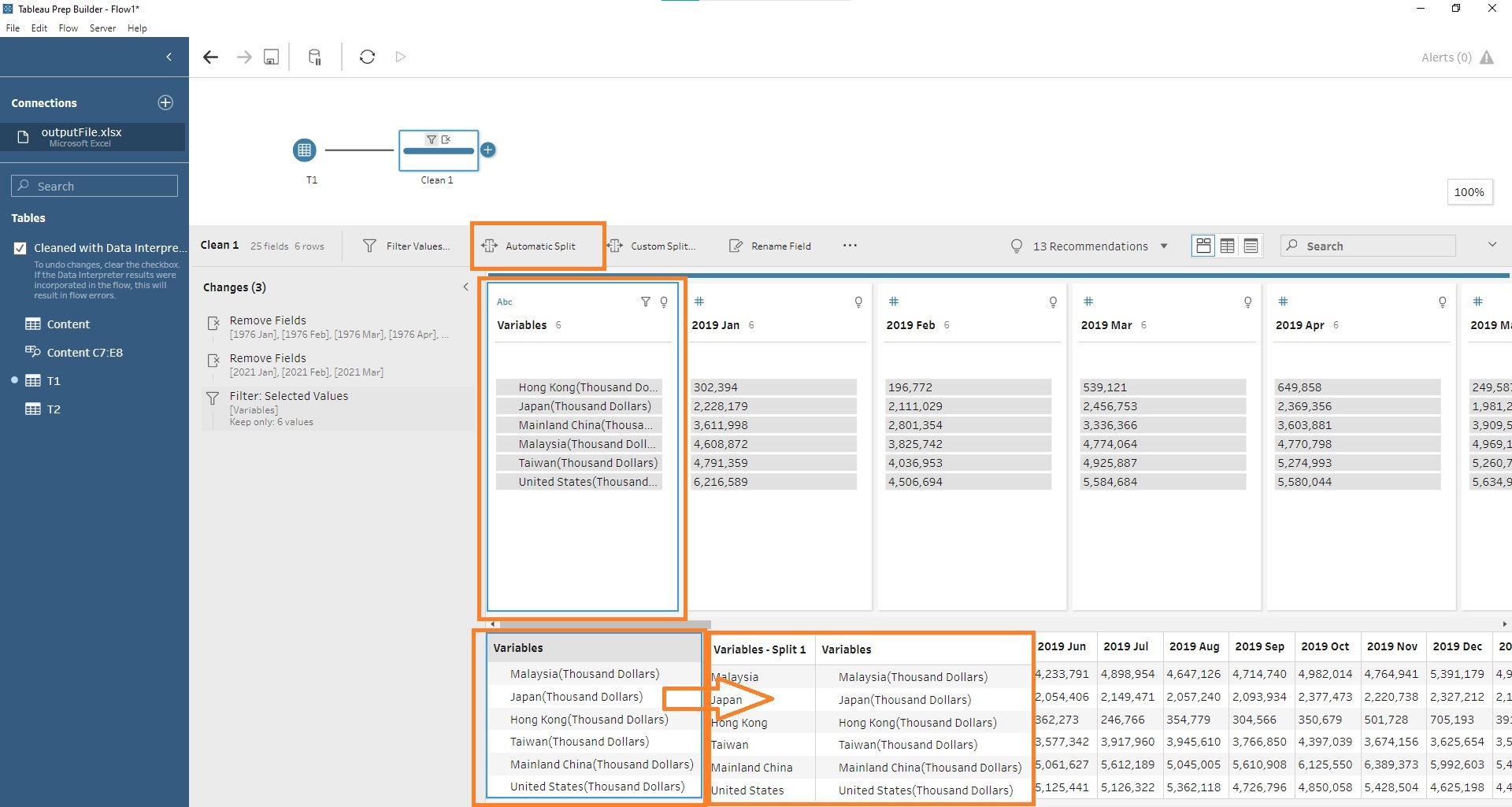Select outputFile.xlsx connection
Screen dimensions: 1512x807
(93, 136)
